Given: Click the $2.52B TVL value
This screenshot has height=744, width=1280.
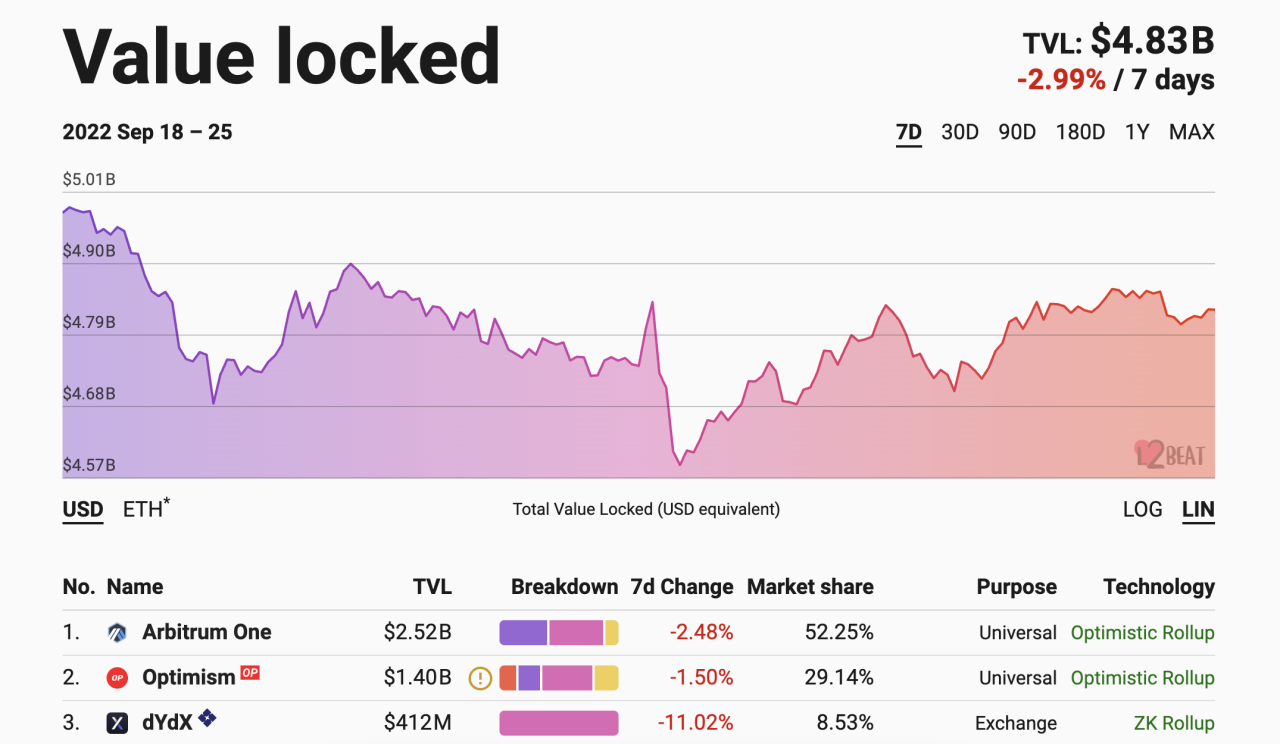Looking at the screenshot, I should pos(418,633).
